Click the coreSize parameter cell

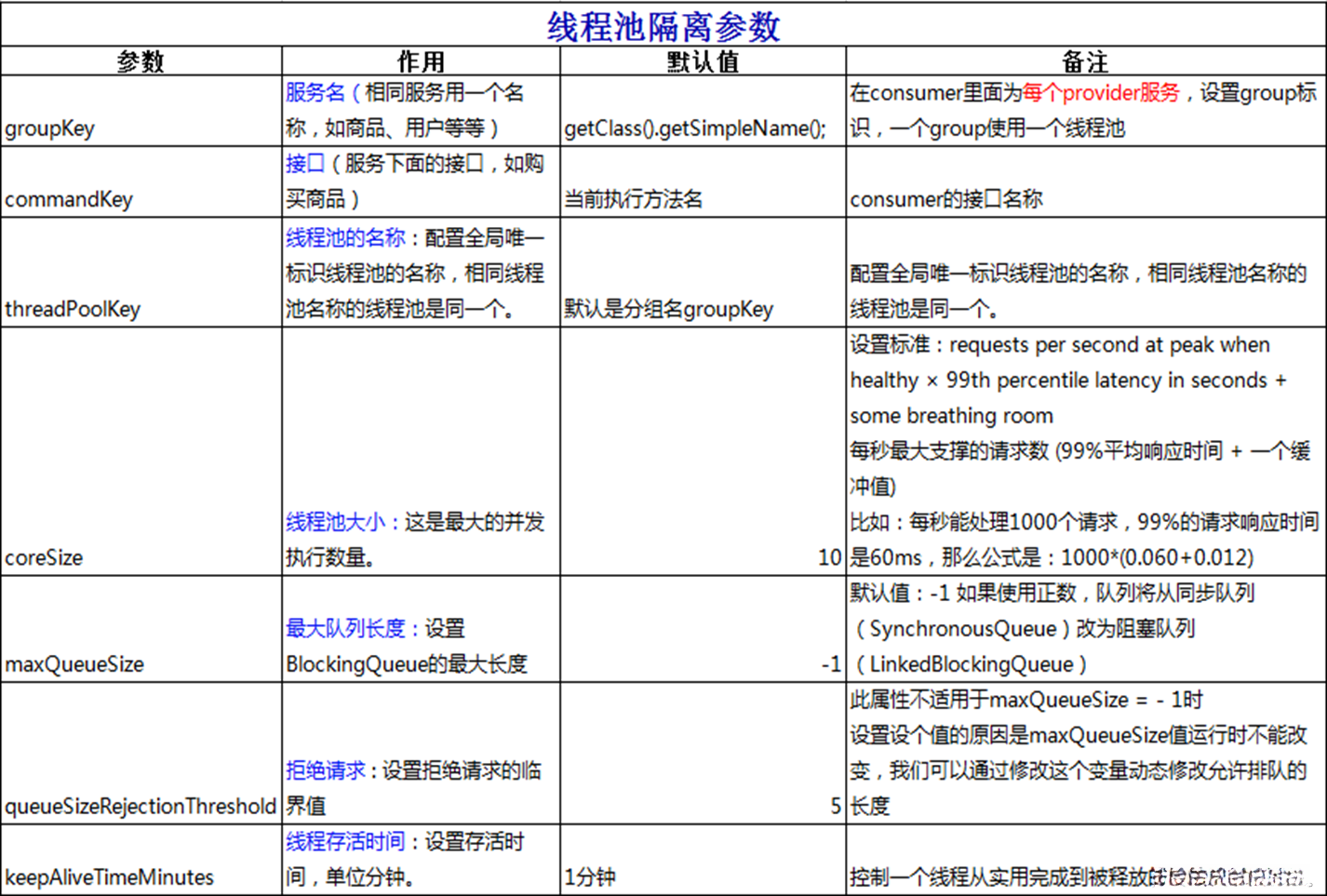click(43, 556)
